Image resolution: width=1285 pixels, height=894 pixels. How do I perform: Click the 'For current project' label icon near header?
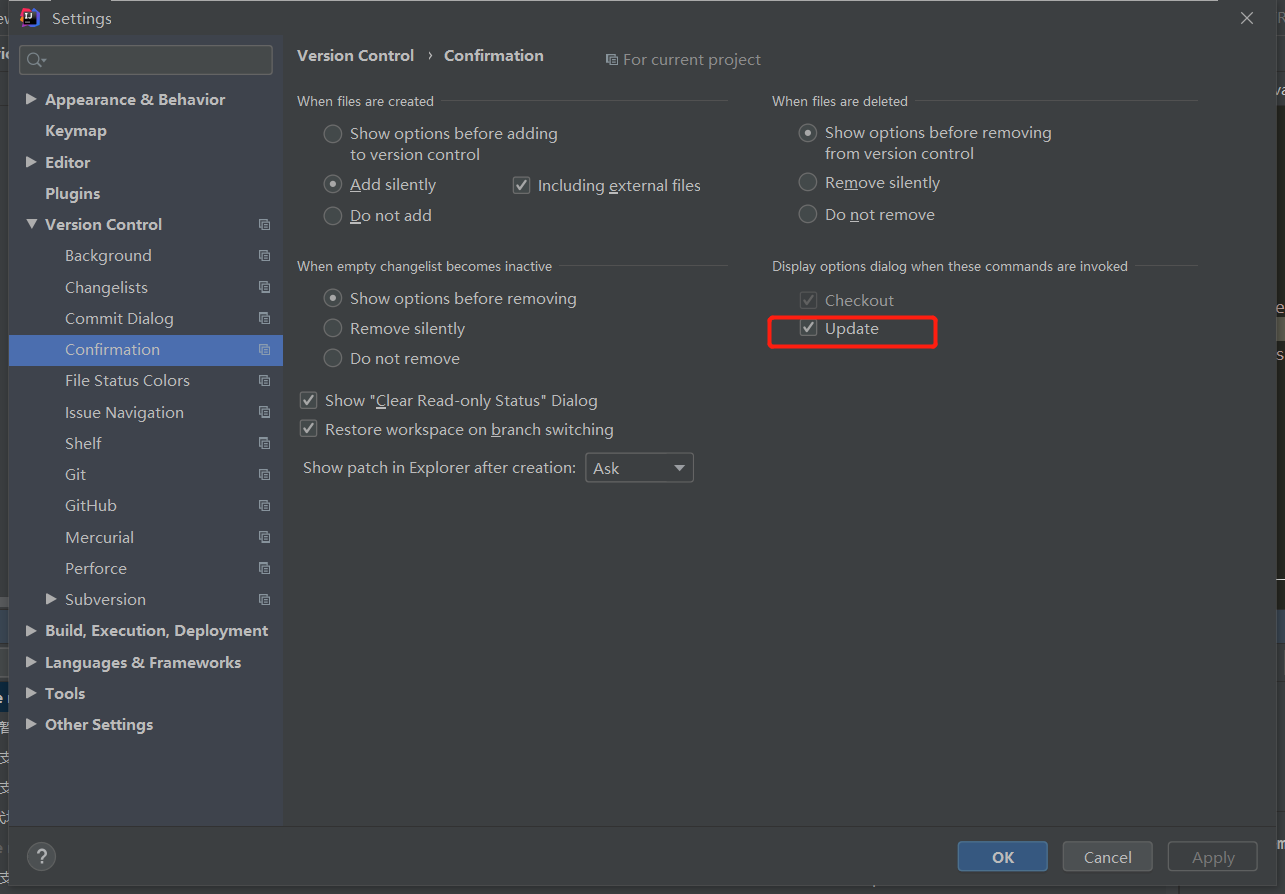pos(611,60)
